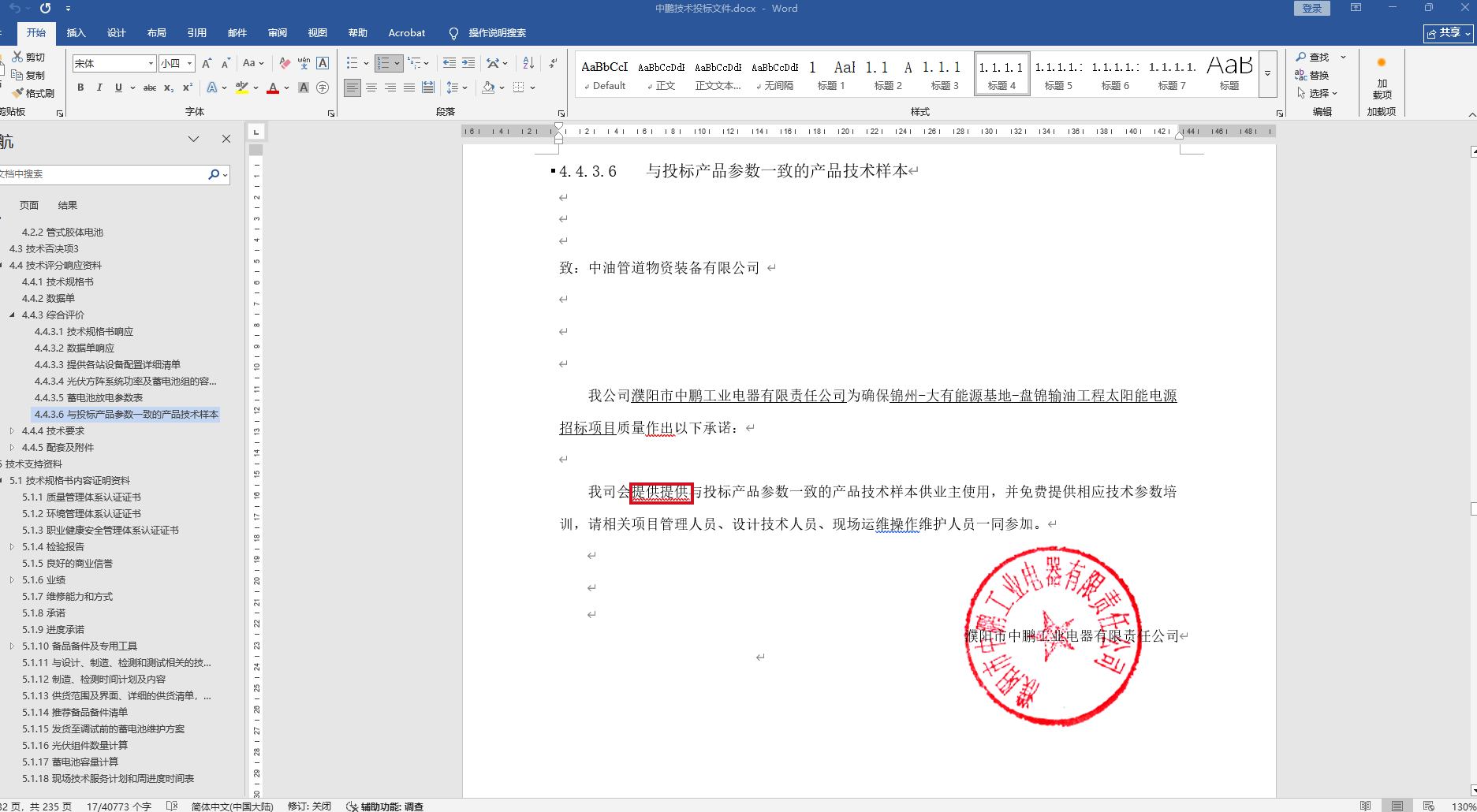Navigate to 5.1.8 承诺 heading
1477x812 pixels.
tap(44, 613)
